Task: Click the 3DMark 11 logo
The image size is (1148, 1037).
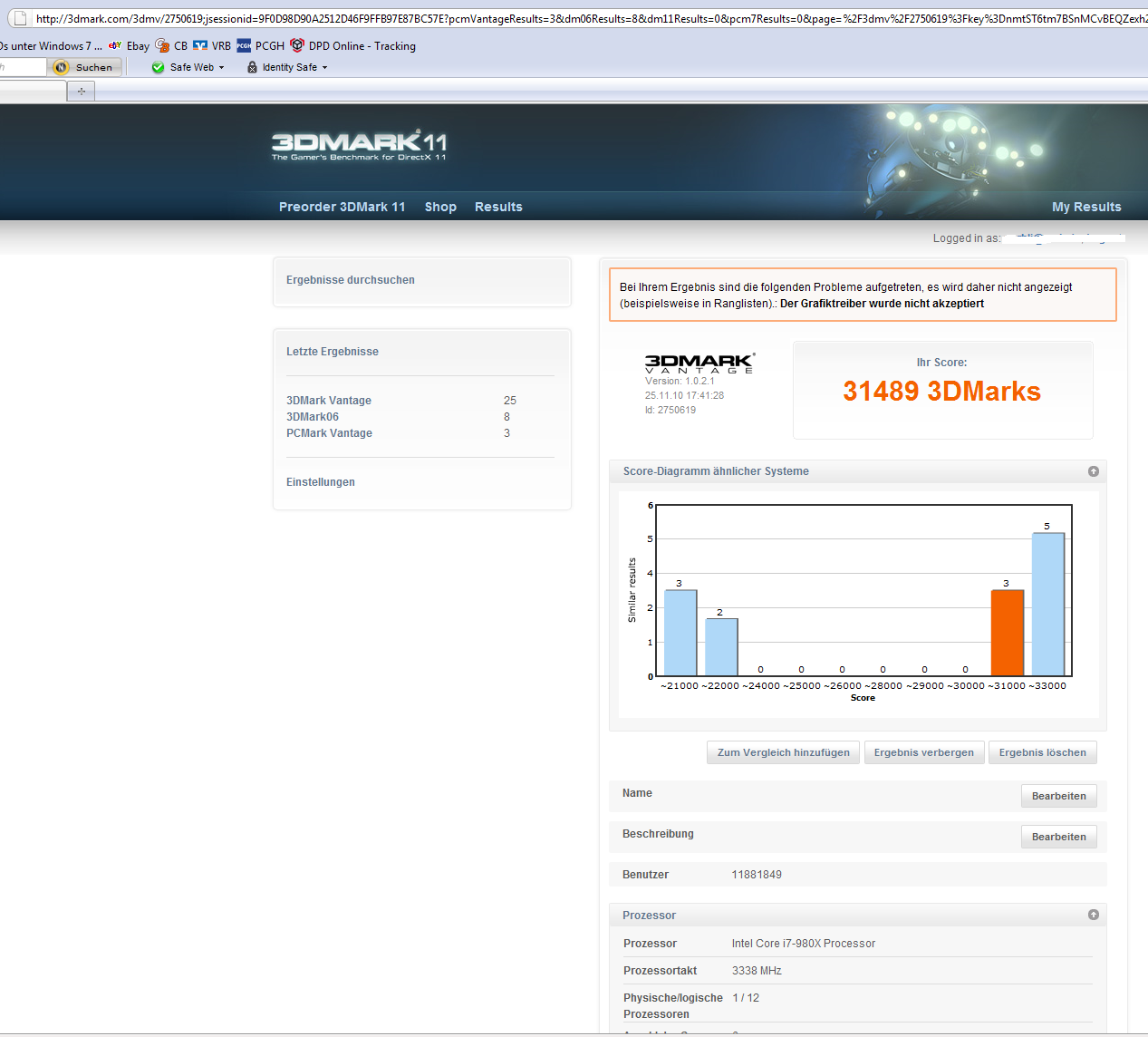Action: pyautogui.click(x=360, y=145)
